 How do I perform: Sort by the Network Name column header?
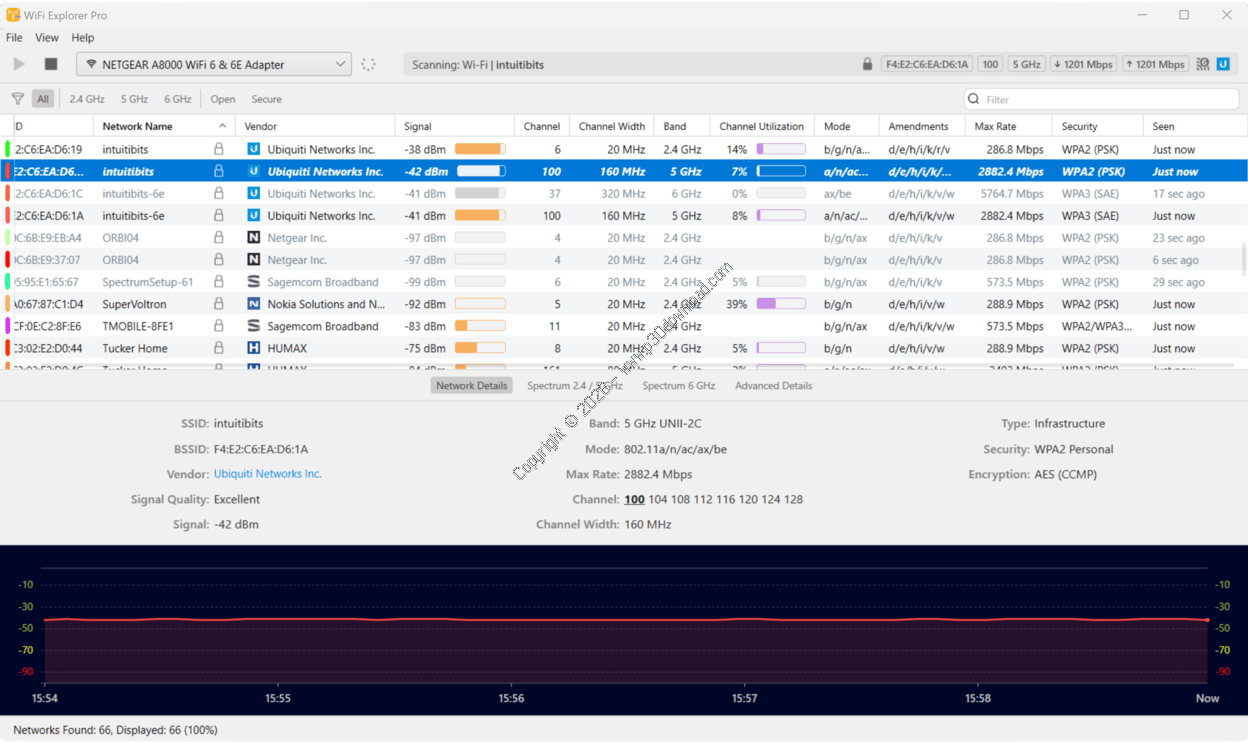click(x=138, y=126)
